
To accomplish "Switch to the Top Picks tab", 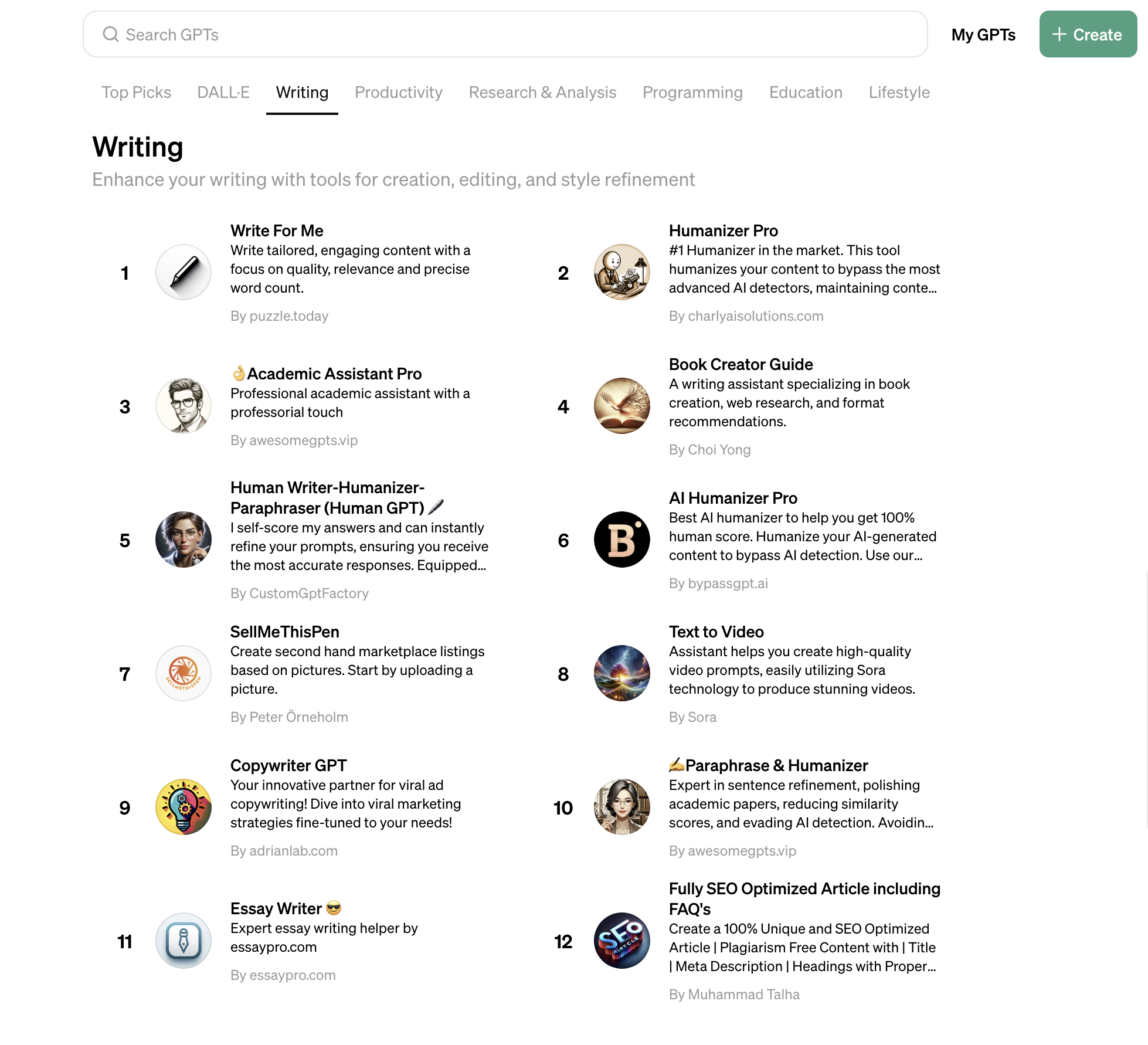I will pos(136,93).
